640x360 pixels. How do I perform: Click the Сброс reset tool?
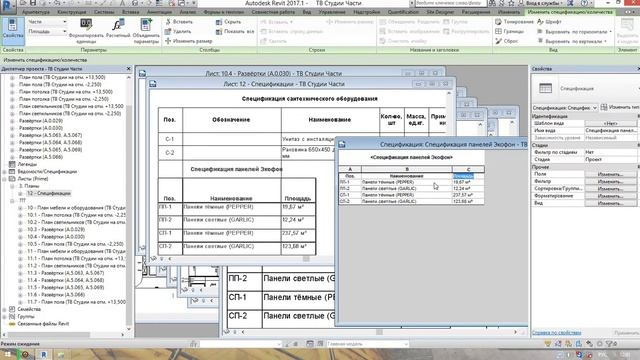[x=507, y=41]
